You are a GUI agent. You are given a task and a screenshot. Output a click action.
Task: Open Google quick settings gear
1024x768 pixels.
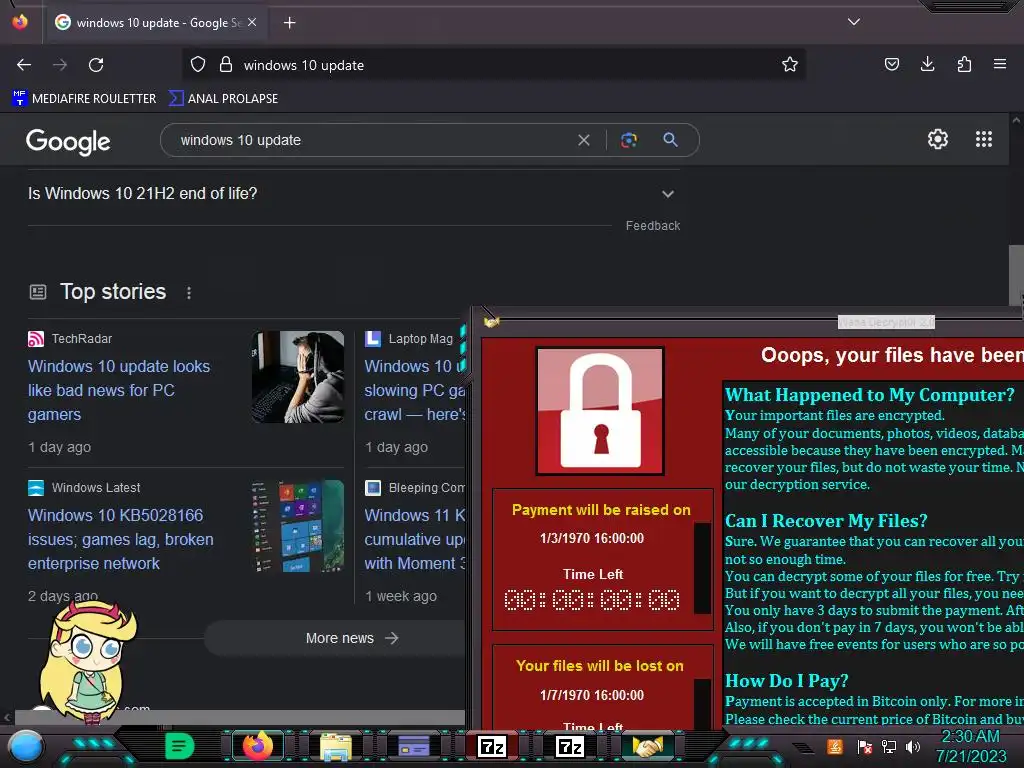coord(938,139)
